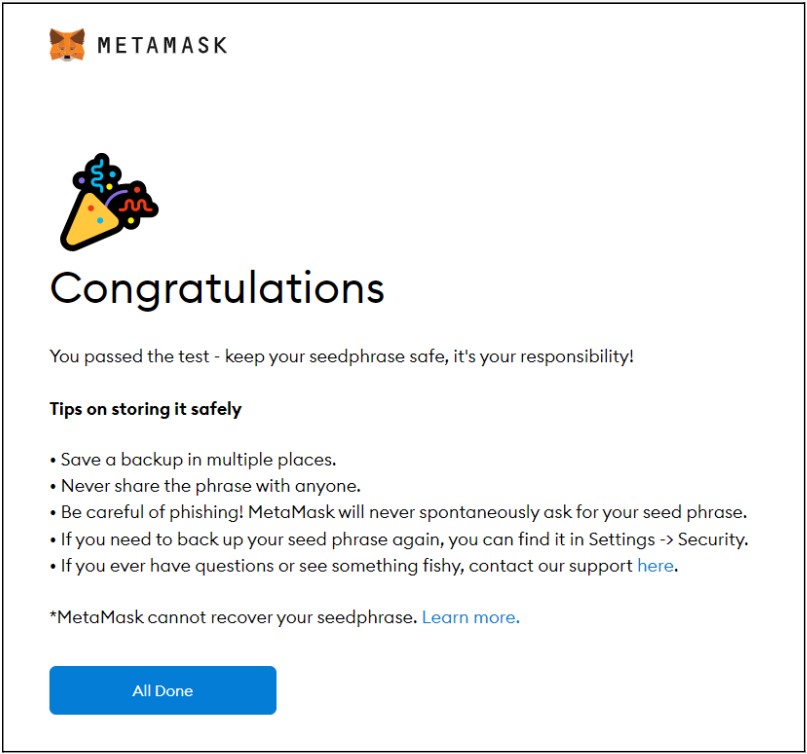The width and height of the screenshot is (807, 754).
Task: Select the "Tips on storing it safely" heading
Action: [x=145, y=409]
